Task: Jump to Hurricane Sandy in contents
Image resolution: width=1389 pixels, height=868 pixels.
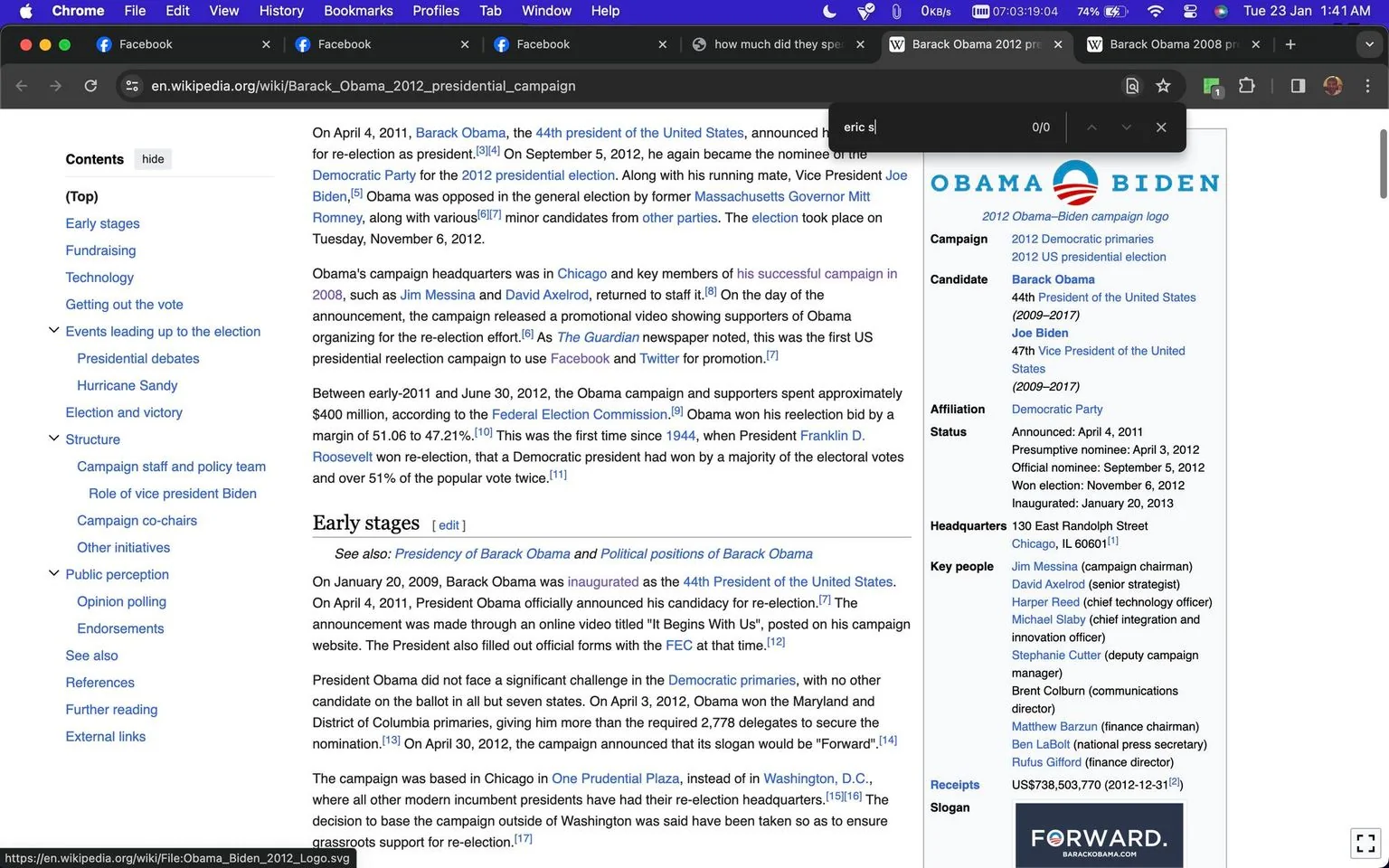Action: (x=128, y=385)
